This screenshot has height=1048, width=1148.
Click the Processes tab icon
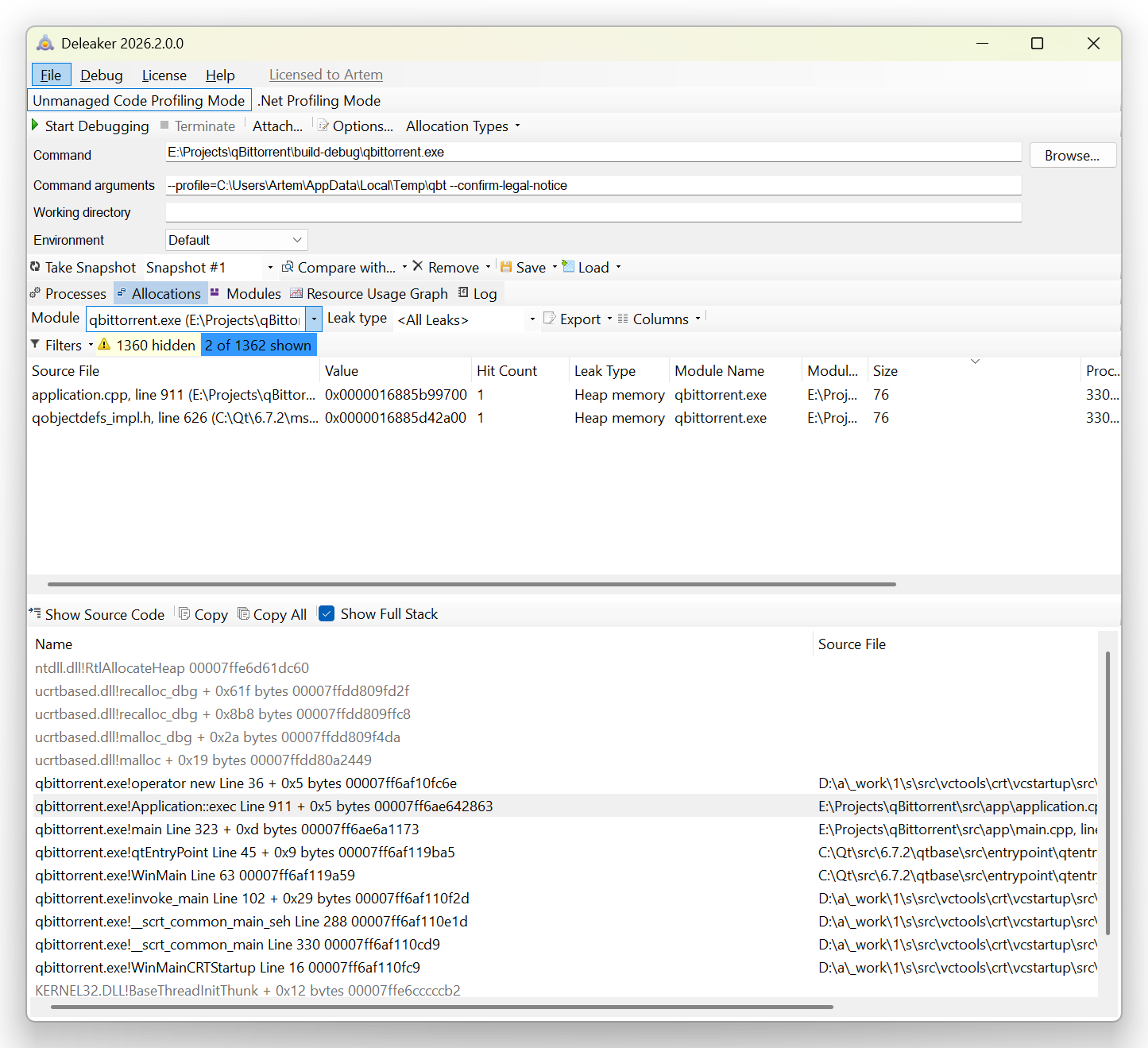35,293
